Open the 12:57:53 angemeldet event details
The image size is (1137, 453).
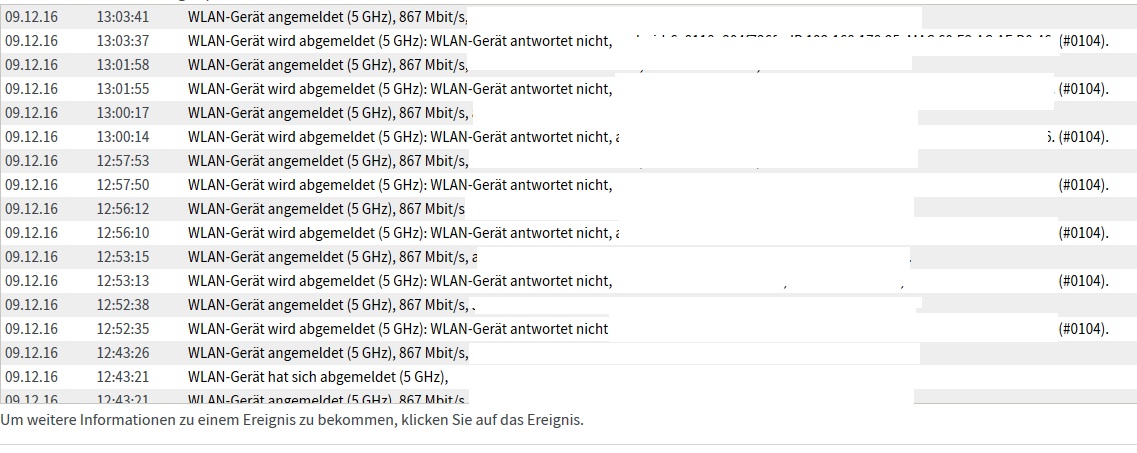(327, 161)
